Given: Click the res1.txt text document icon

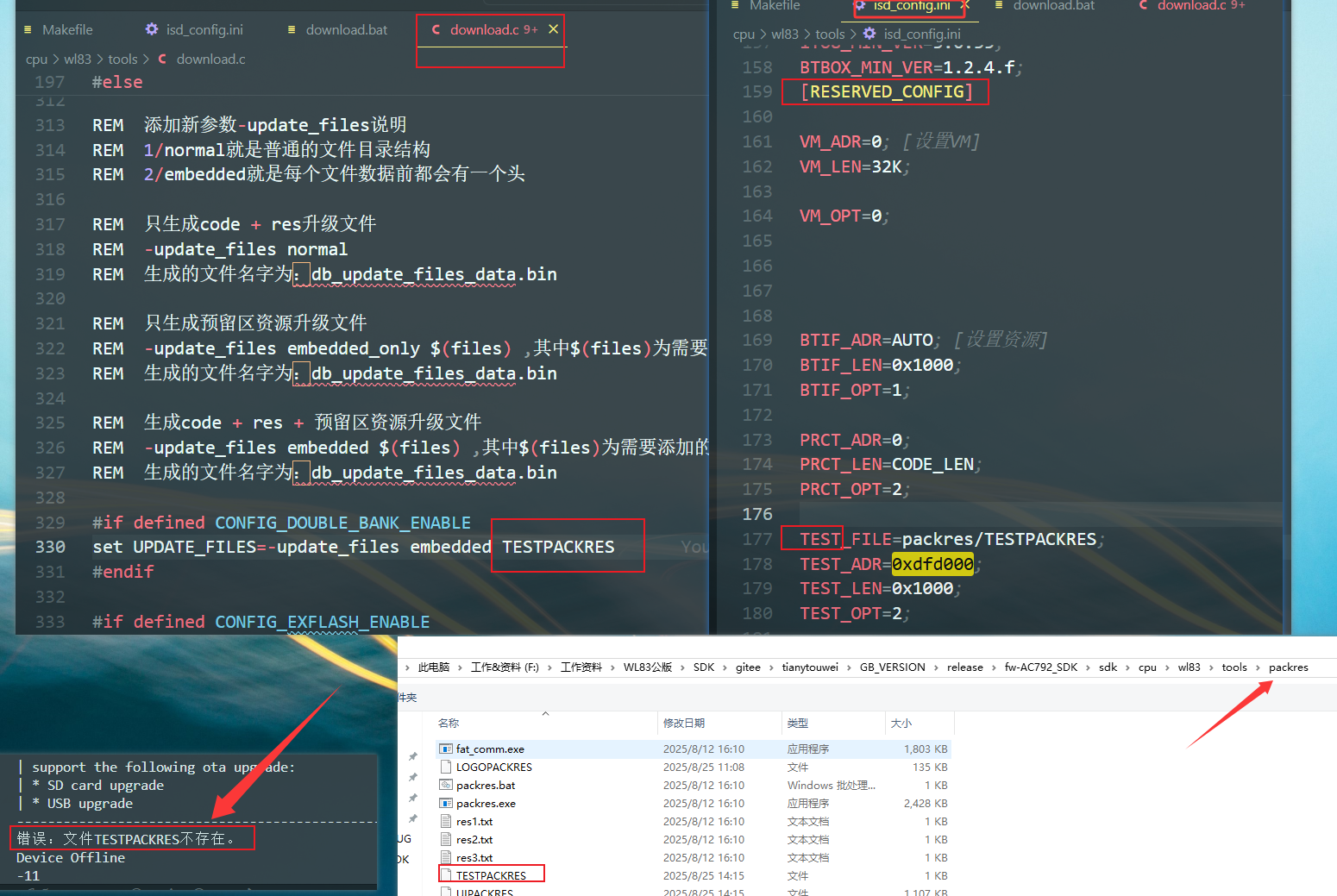Looking at the screenshot, I should pos(446,821).
